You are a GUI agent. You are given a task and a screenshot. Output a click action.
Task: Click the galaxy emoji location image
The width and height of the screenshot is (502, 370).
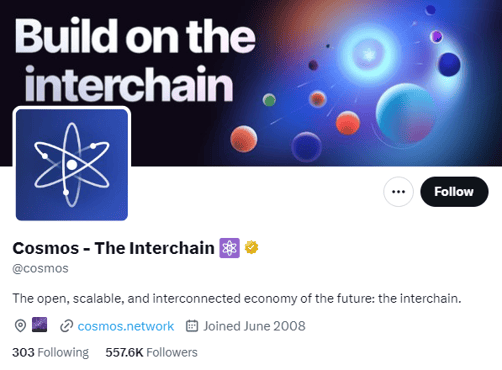[39, 325]
